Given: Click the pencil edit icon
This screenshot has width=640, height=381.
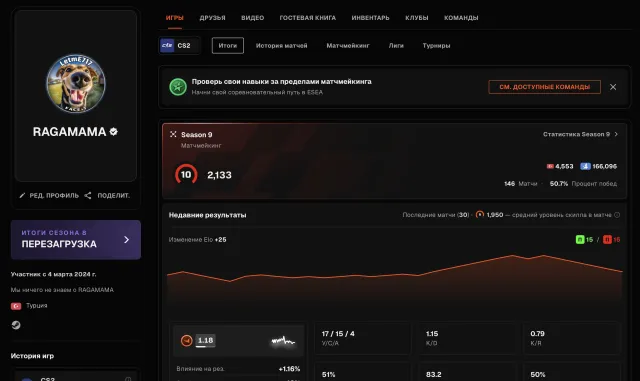Looking at the screenshot, I should [x=22, y=196].
